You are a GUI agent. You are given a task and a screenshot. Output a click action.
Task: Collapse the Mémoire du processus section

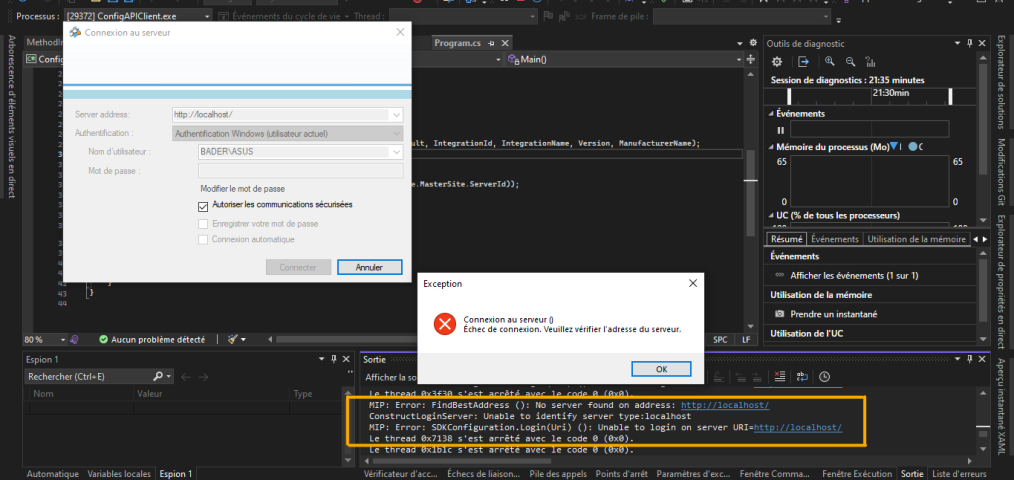coord(770,147)
